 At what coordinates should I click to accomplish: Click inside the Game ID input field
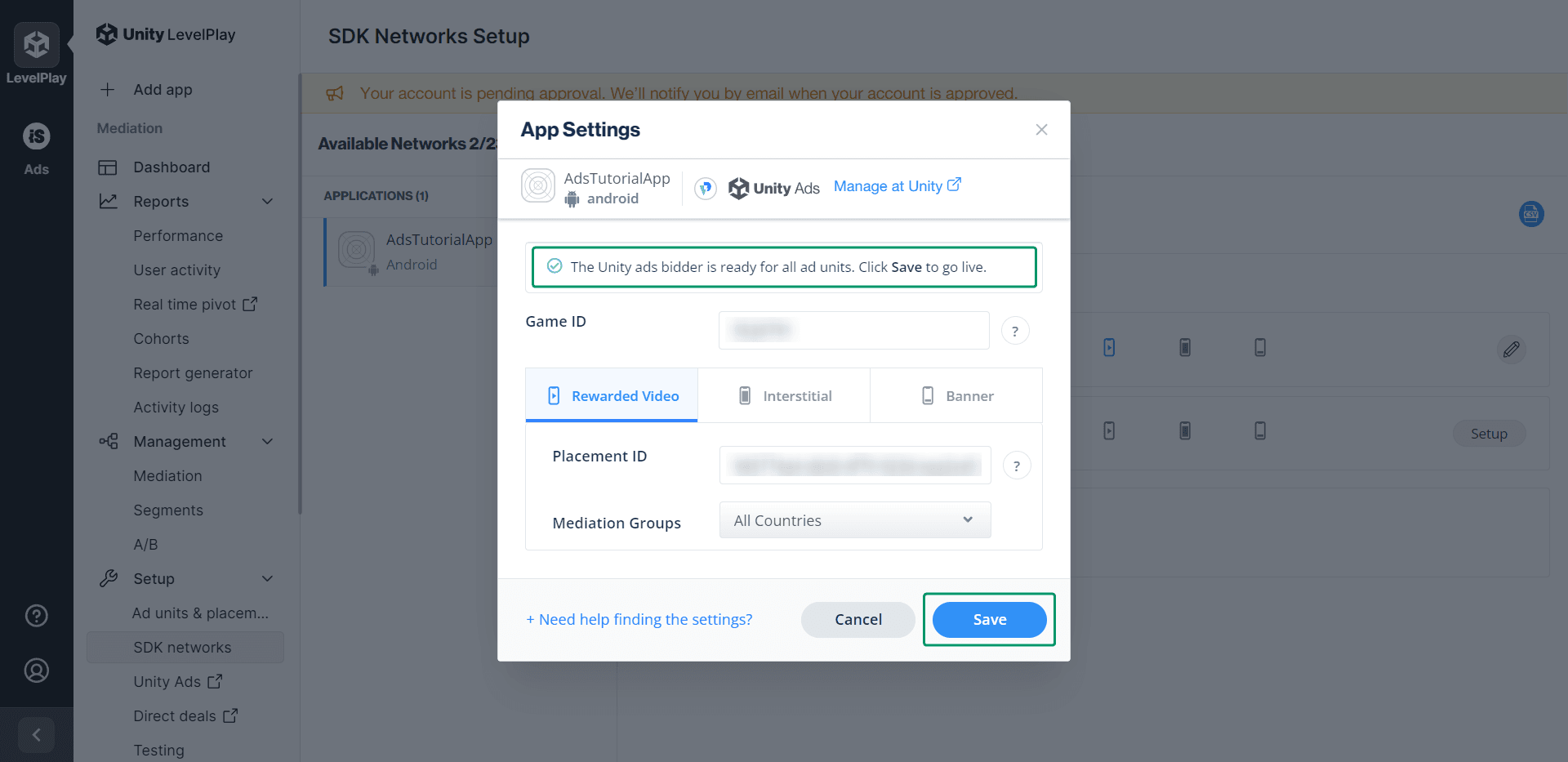coord(853,330)
